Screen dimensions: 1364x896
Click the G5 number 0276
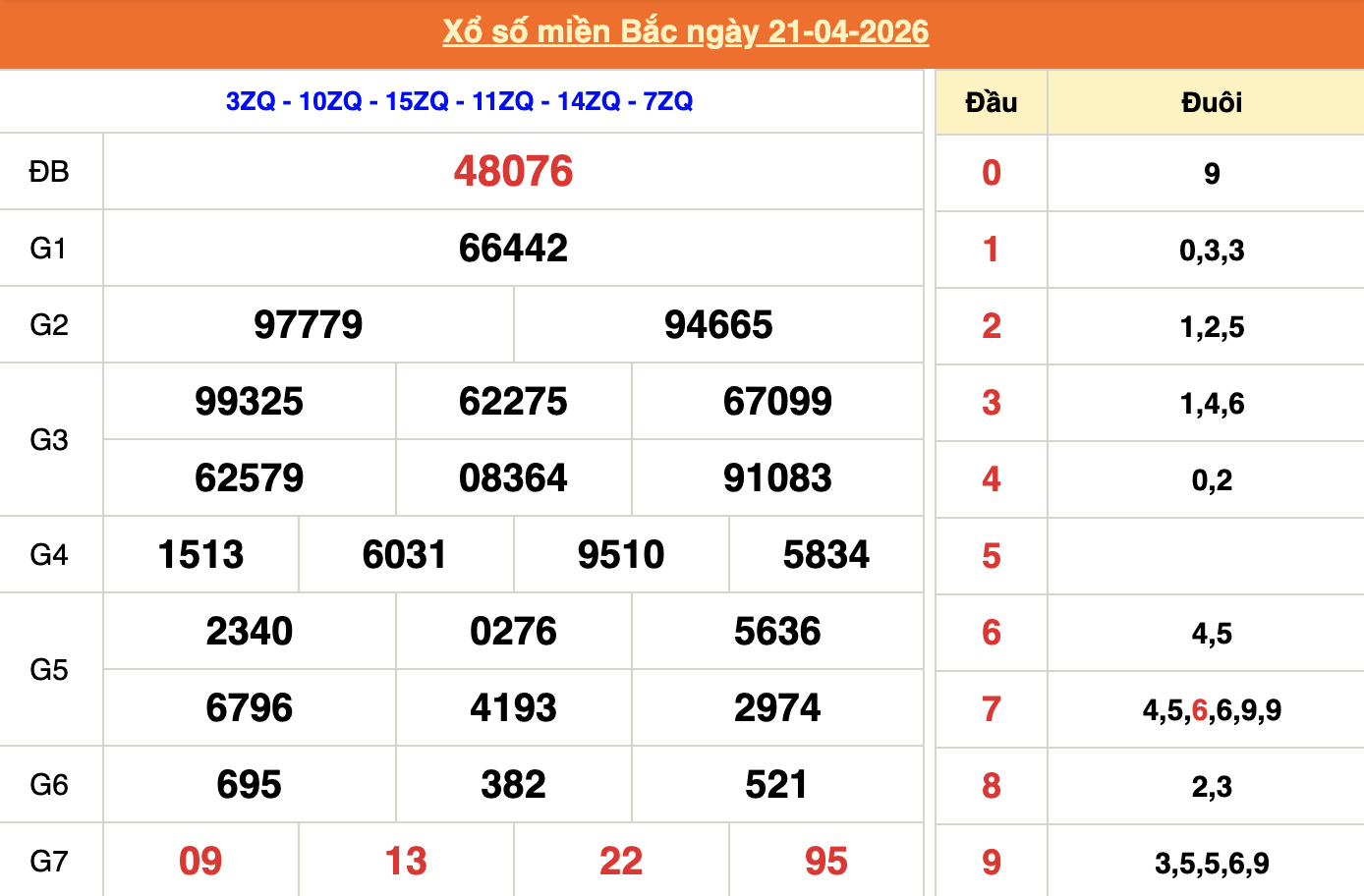coord(513,632)
